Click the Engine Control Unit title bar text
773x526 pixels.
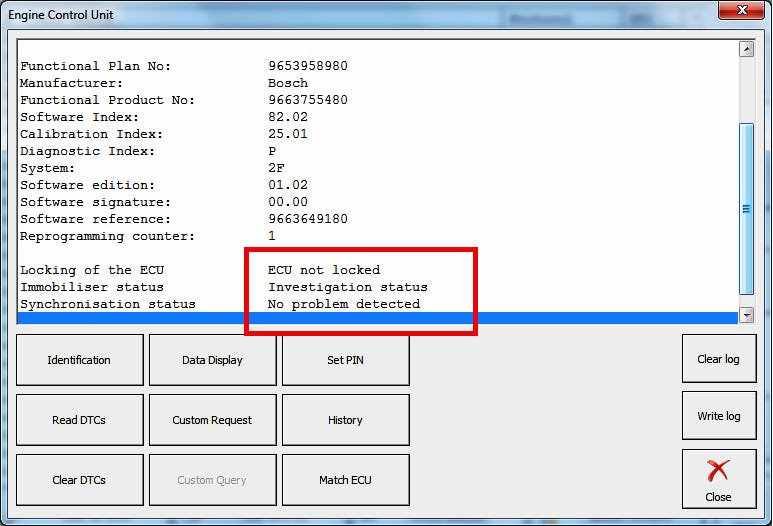click(61, 15)
